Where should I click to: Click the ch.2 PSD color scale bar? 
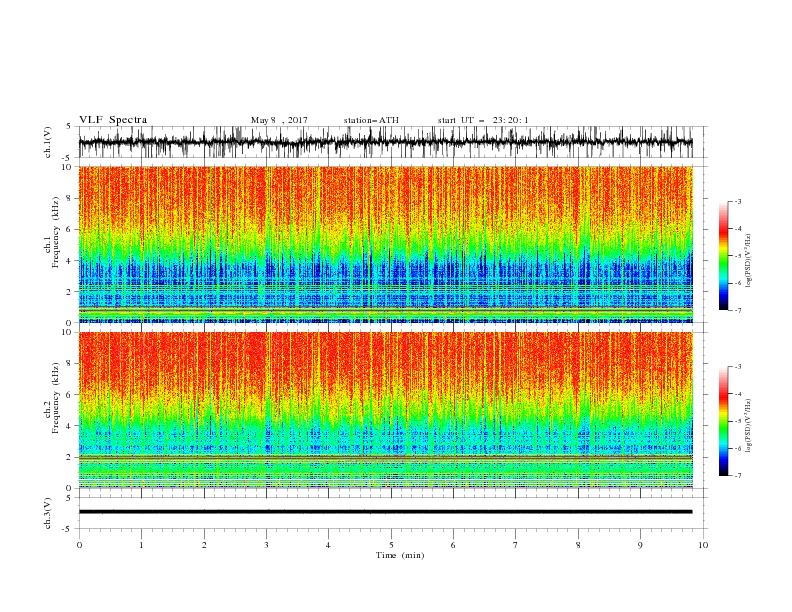click(724, 421)
